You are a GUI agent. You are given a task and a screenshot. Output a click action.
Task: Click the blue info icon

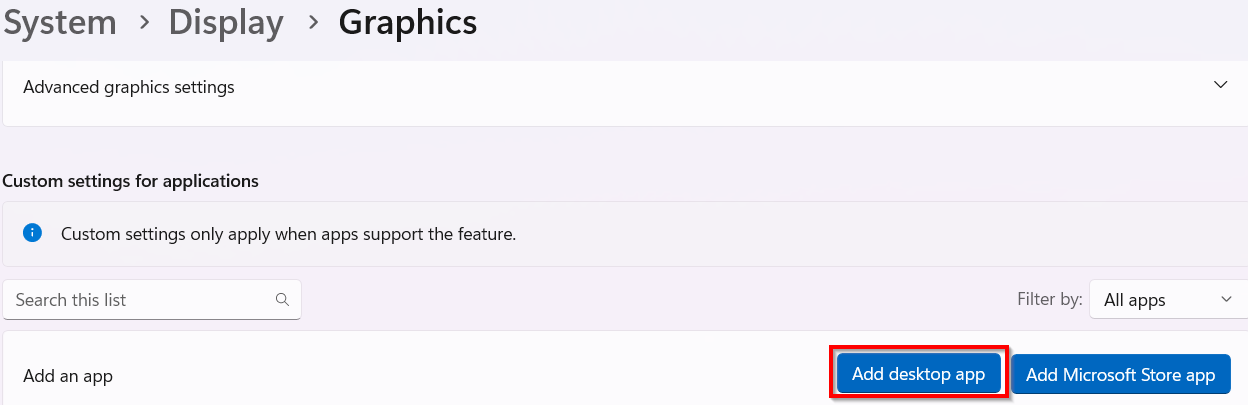33,234
